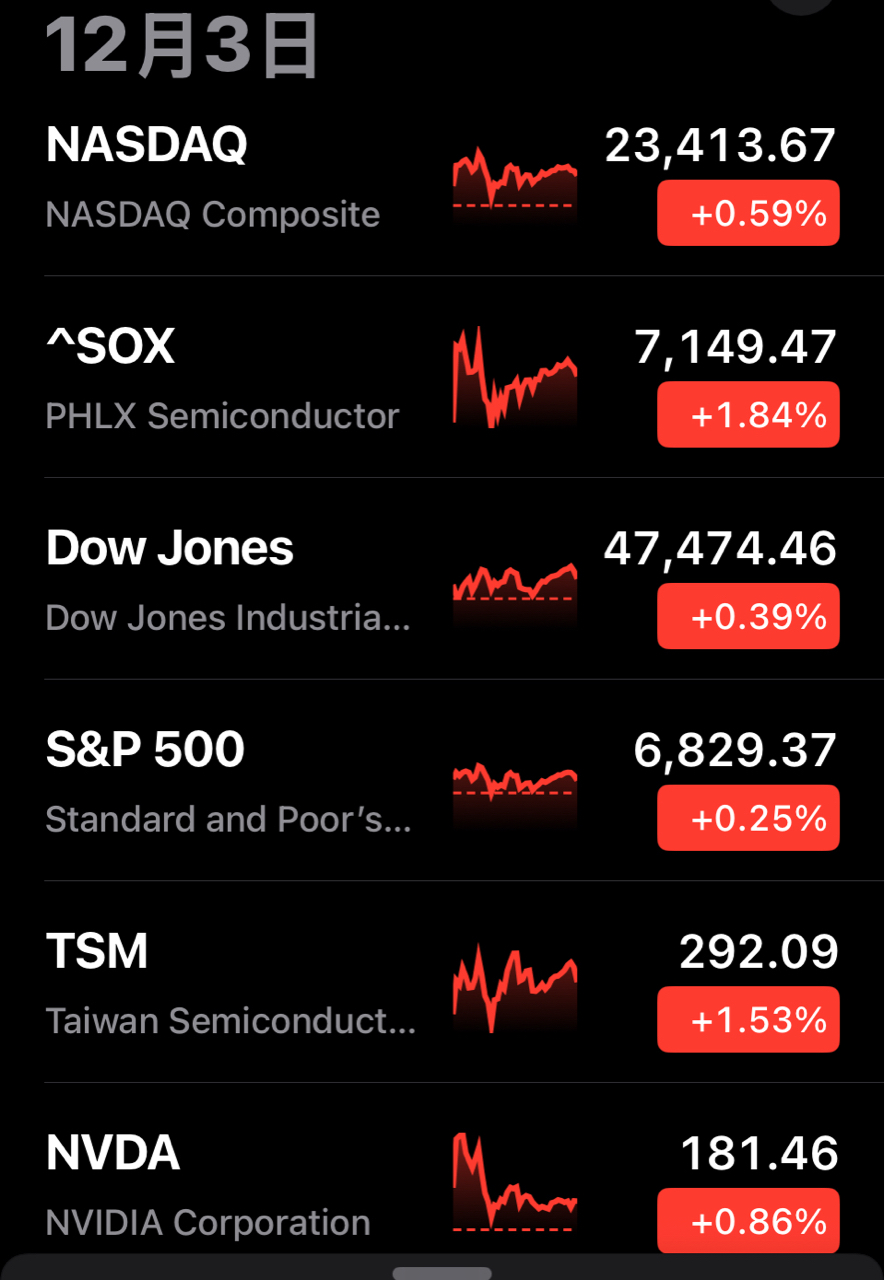Open the PHLX Semiconductor ticker name

110,347
